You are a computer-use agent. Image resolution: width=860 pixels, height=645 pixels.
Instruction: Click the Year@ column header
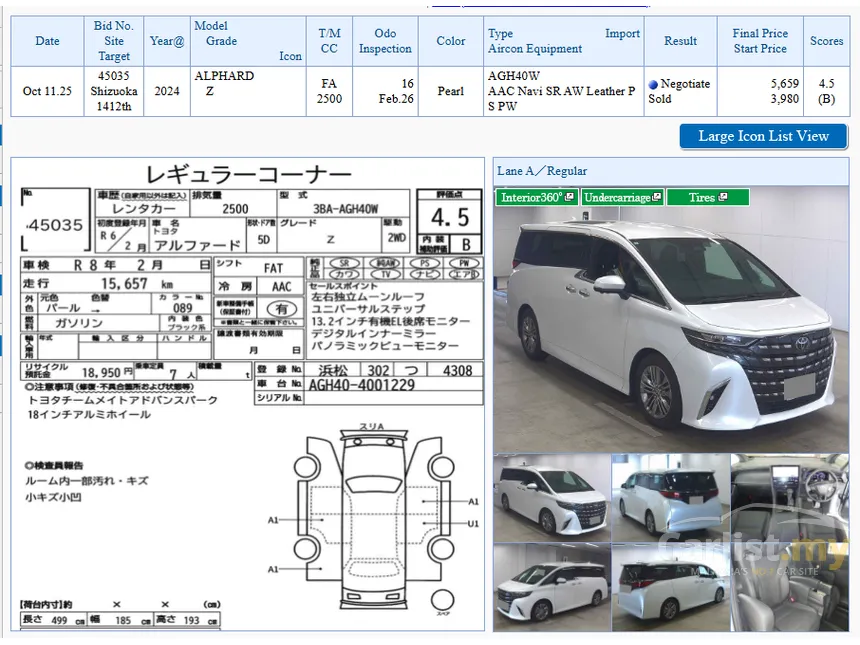coord(167,41)
